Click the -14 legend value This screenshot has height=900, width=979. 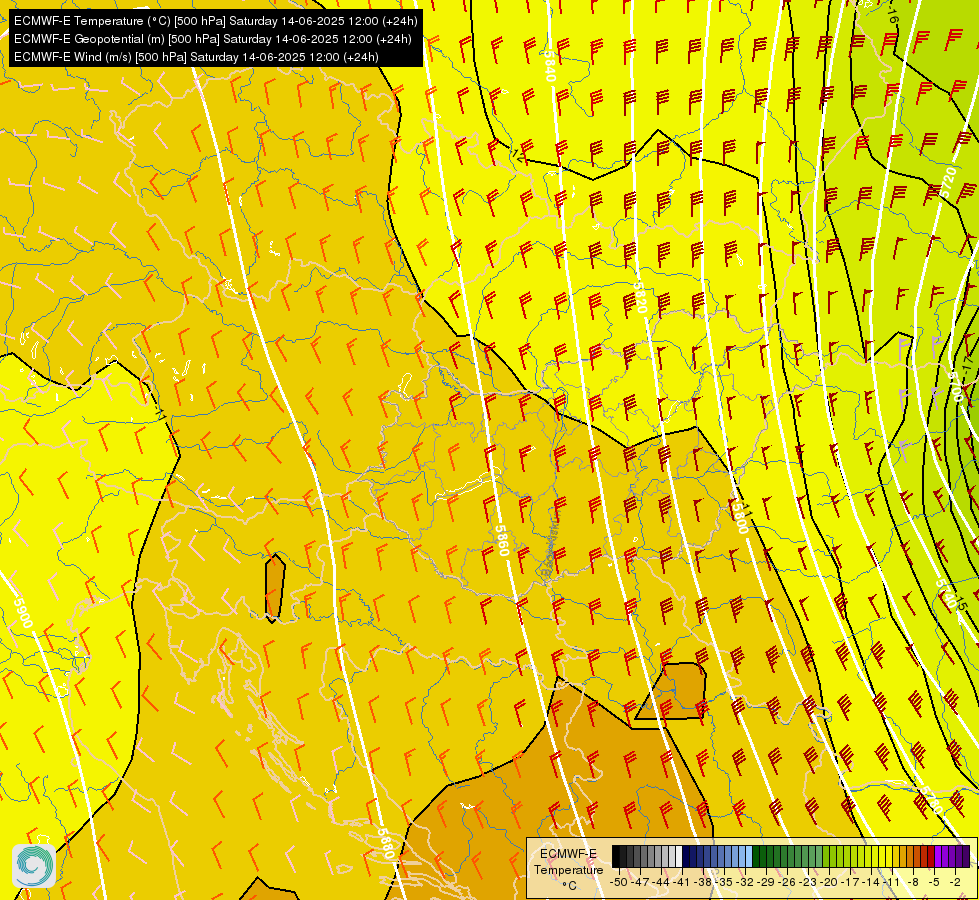(871, 882)
